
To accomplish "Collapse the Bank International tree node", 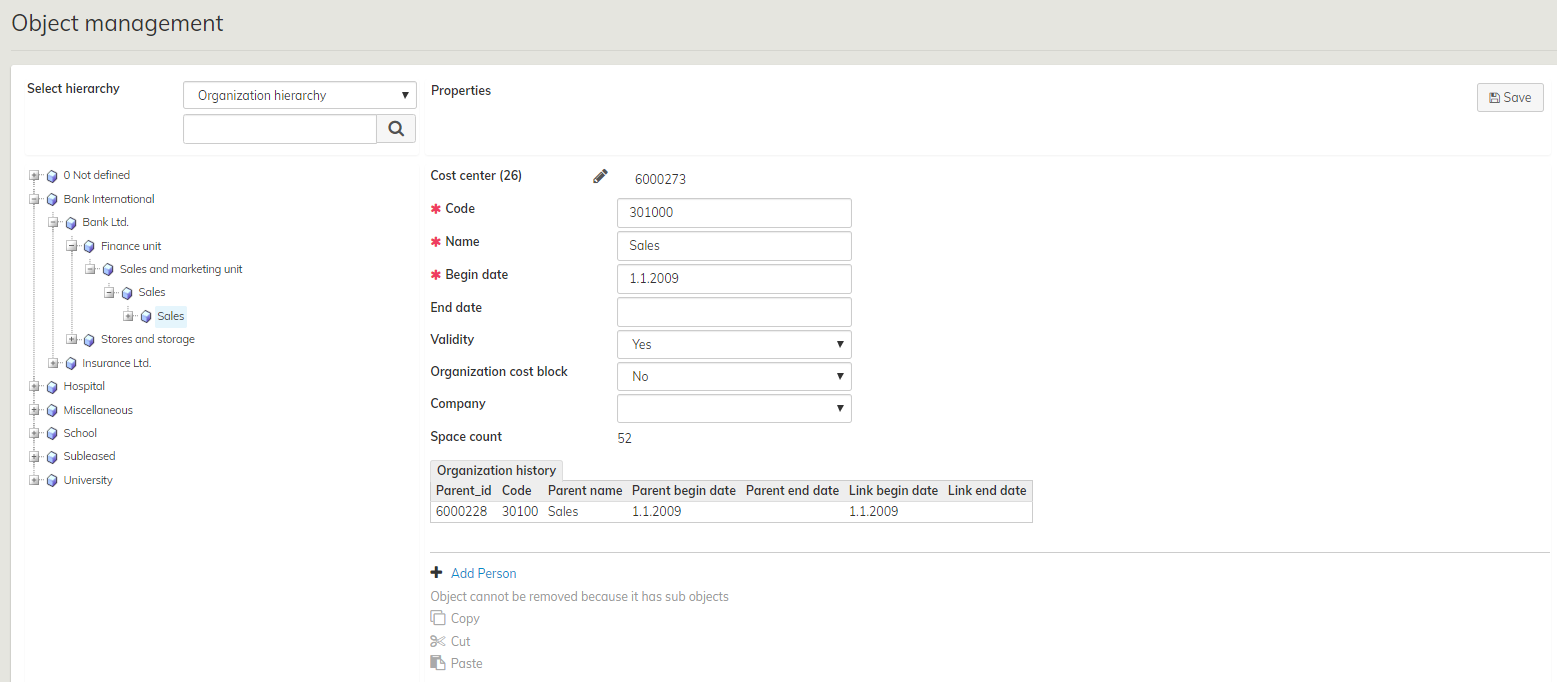I will 34,199.
